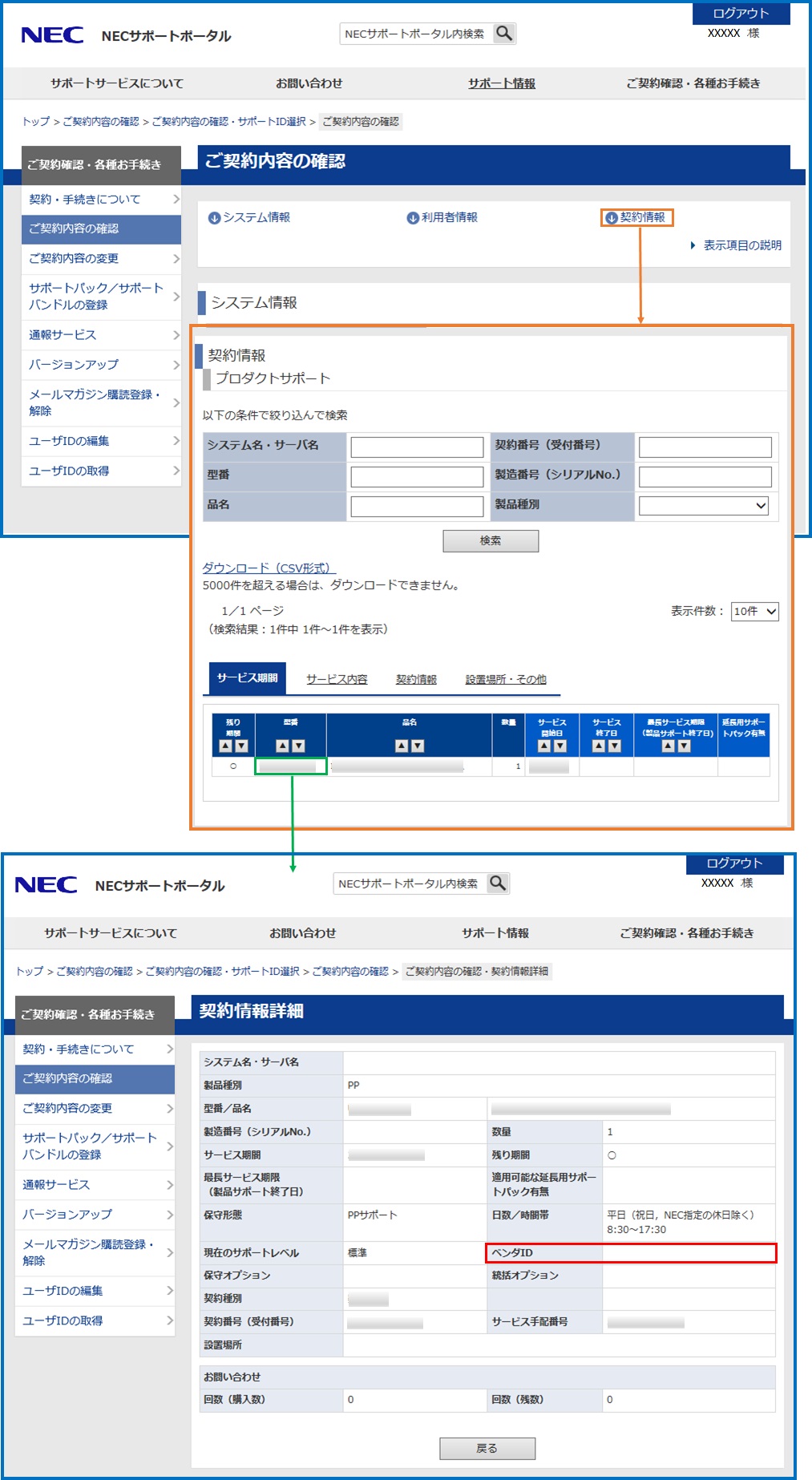Image resolution: width=812 pixels, height=1480 pixels.
Task: Sort 品名 column descending
Action: 418,746
